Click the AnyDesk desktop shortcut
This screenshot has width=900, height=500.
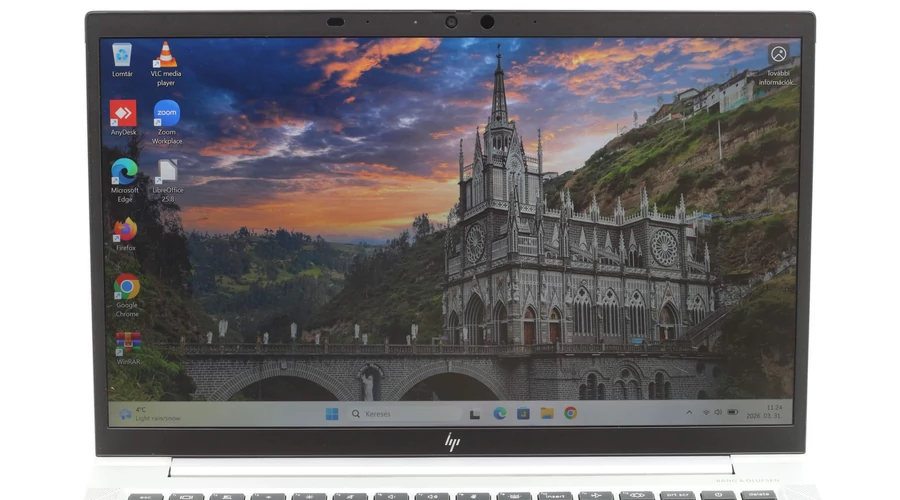123,114
